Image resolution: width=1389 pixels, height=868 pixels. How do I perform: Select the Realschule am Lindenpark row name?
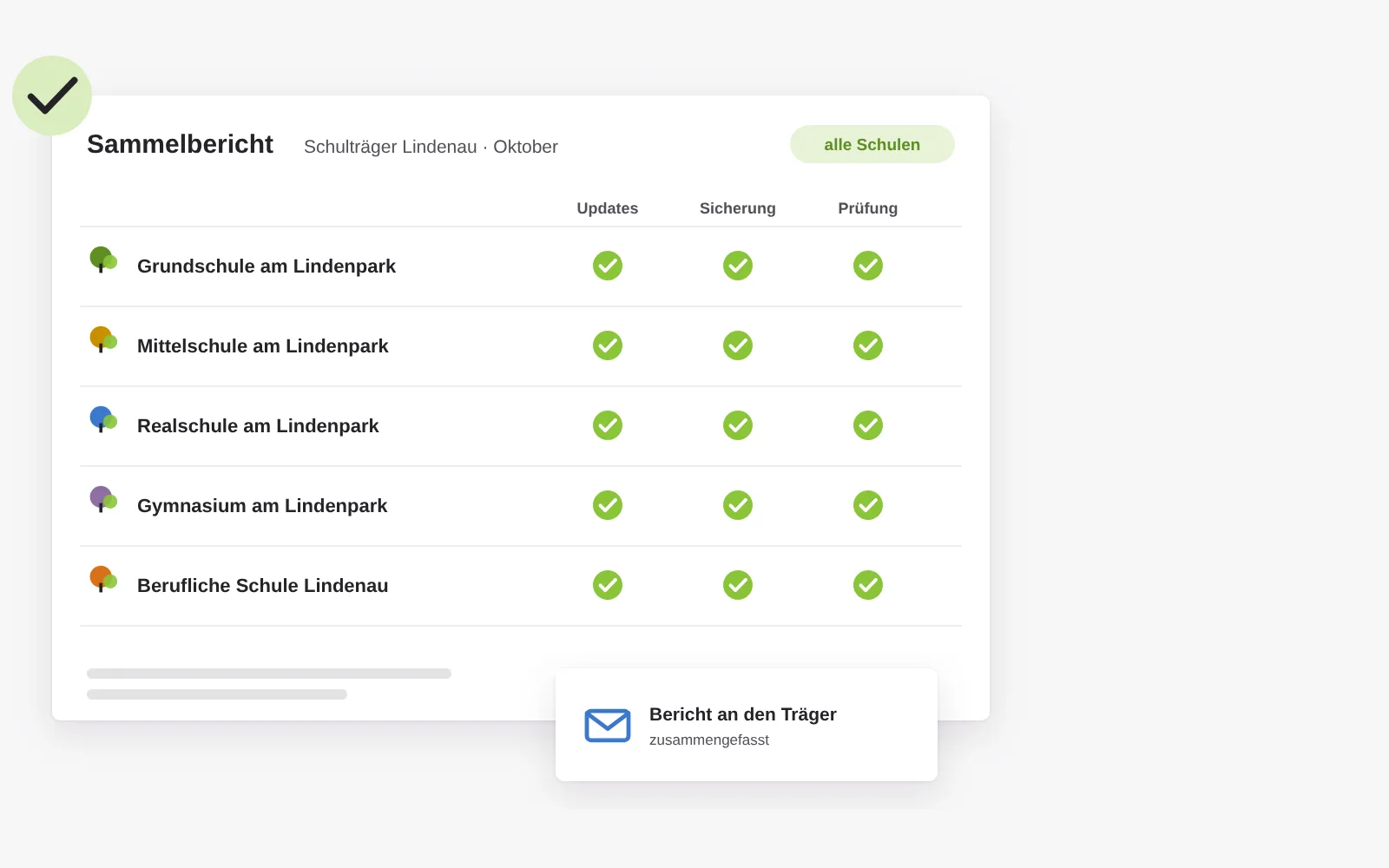coord(258,426)
